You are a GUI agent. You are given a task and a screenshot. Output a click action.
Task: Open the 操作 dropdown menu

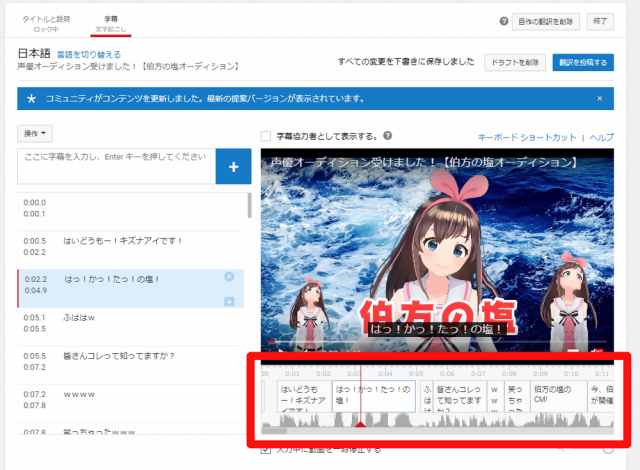(35, 133)
